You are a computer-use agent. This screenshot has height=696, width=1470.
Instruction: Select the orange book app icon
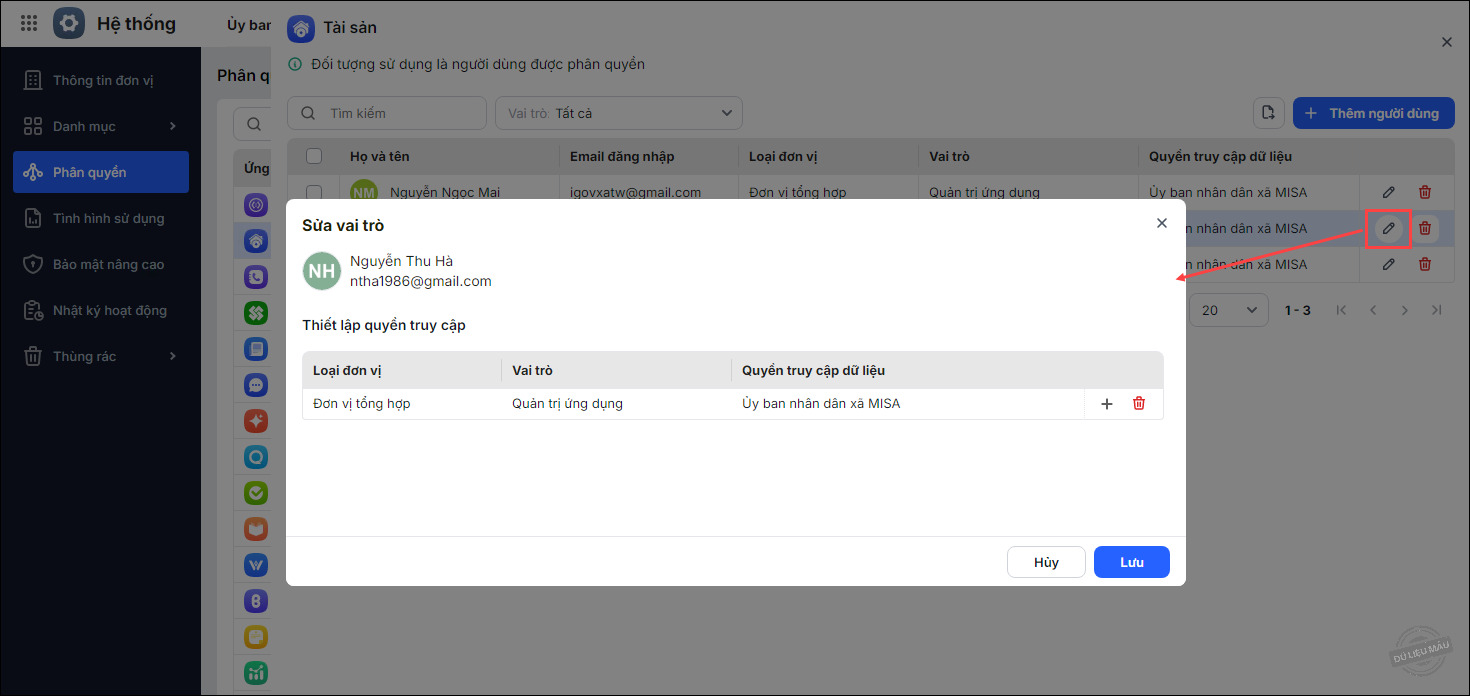pos(256,529)
